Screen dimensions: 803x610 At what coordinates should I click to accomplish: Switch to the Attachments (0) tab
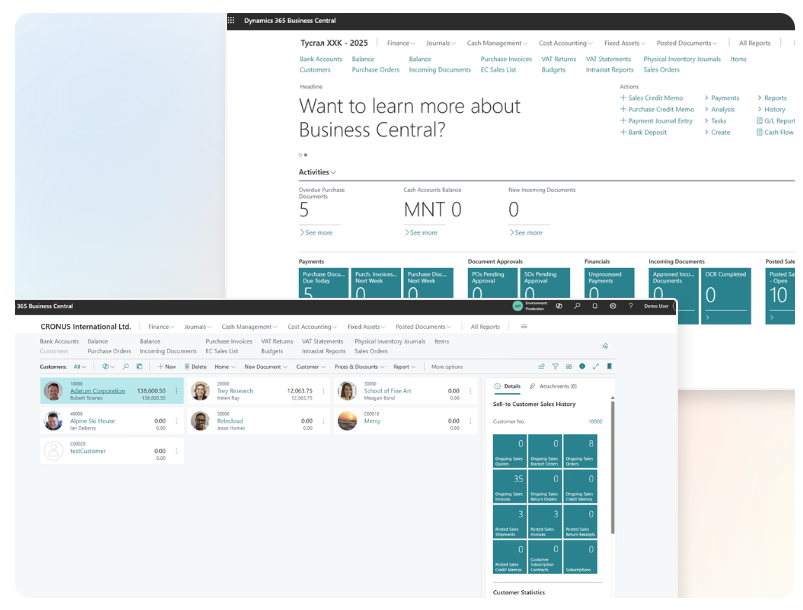coord(558,386)
